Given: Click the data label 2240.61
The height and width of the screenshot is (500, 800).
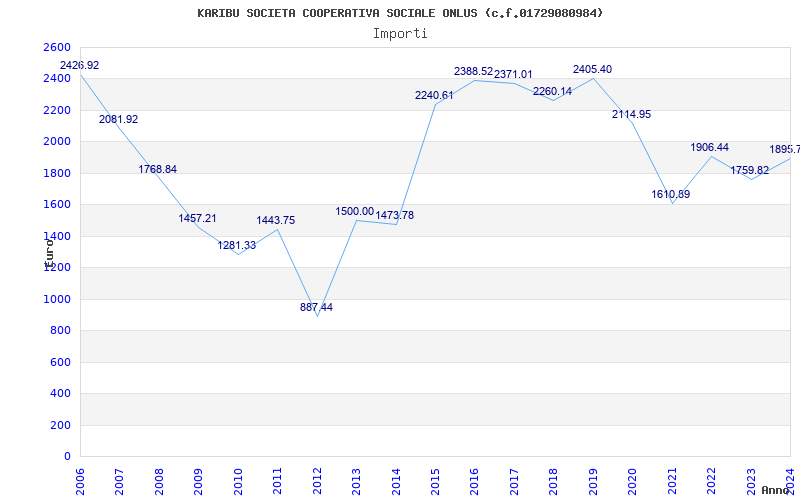Looking at the screenshot, I should [434, 95].
